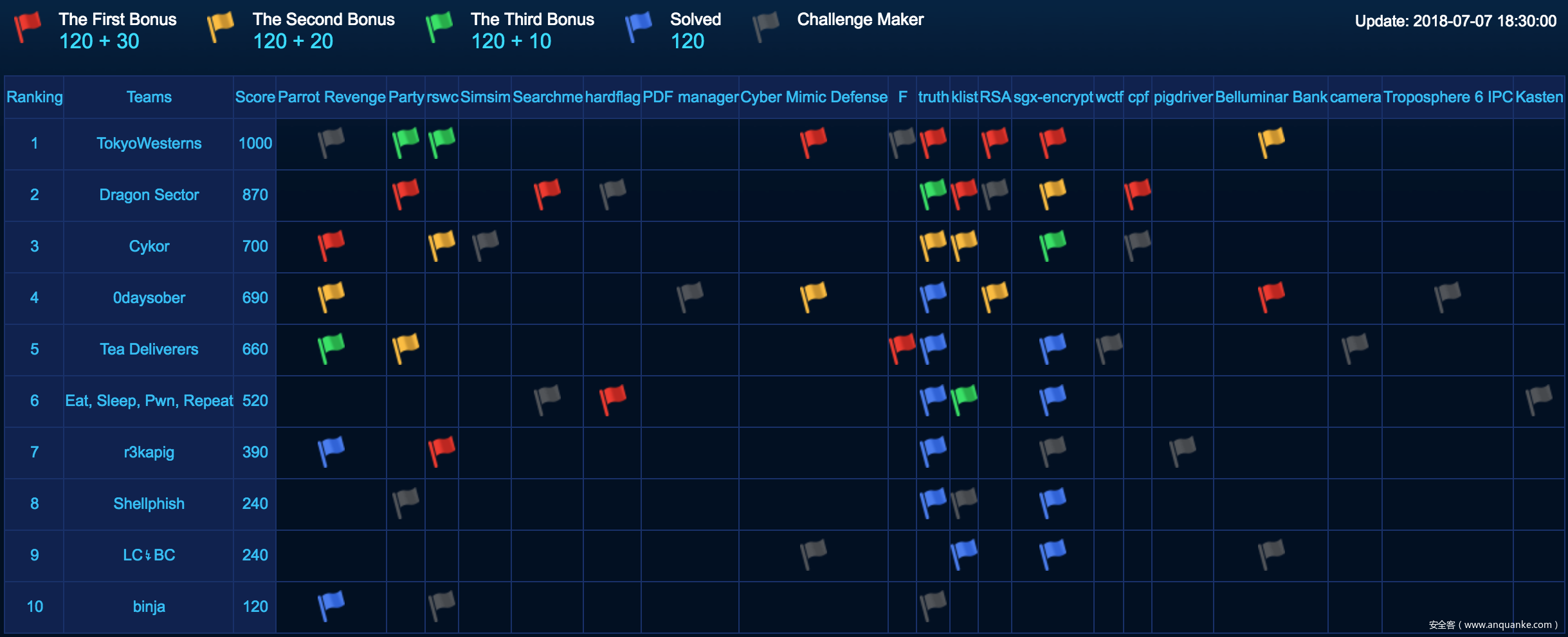Click Dragon Sector gray flag under hardflag

pos(613,194)
